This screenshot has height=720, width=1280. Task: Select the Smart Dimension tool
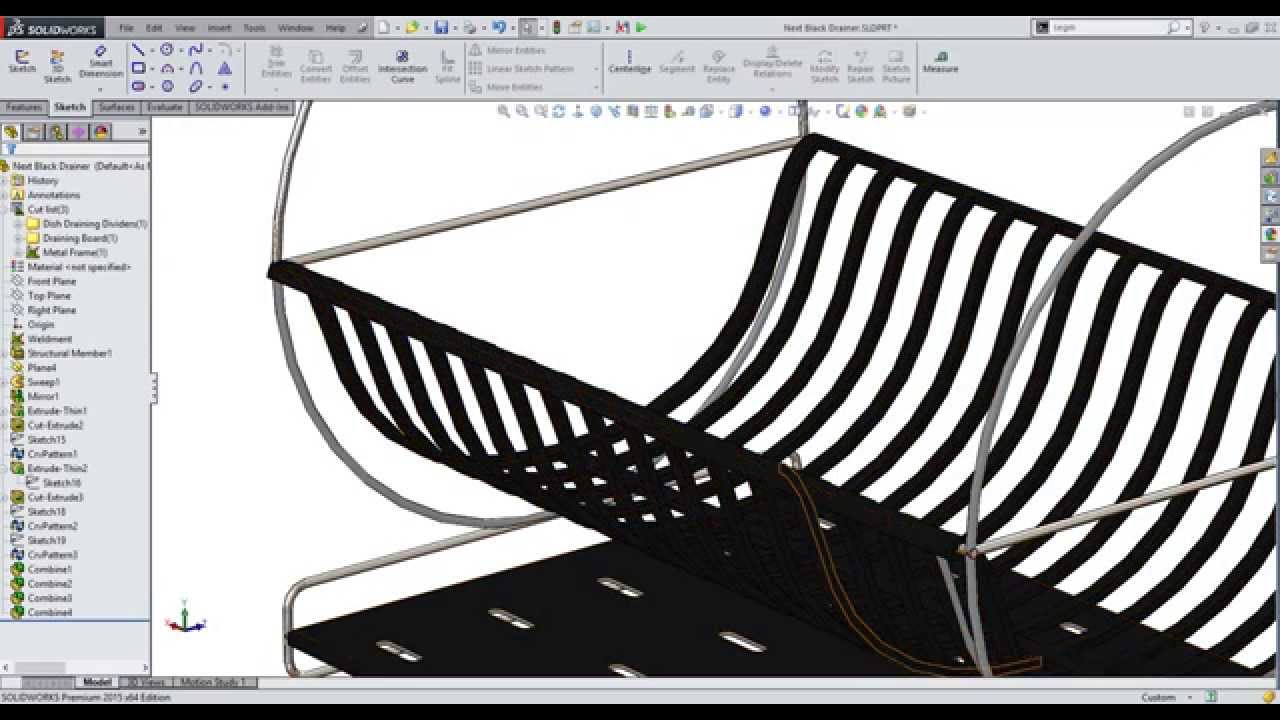coord(100,62)
